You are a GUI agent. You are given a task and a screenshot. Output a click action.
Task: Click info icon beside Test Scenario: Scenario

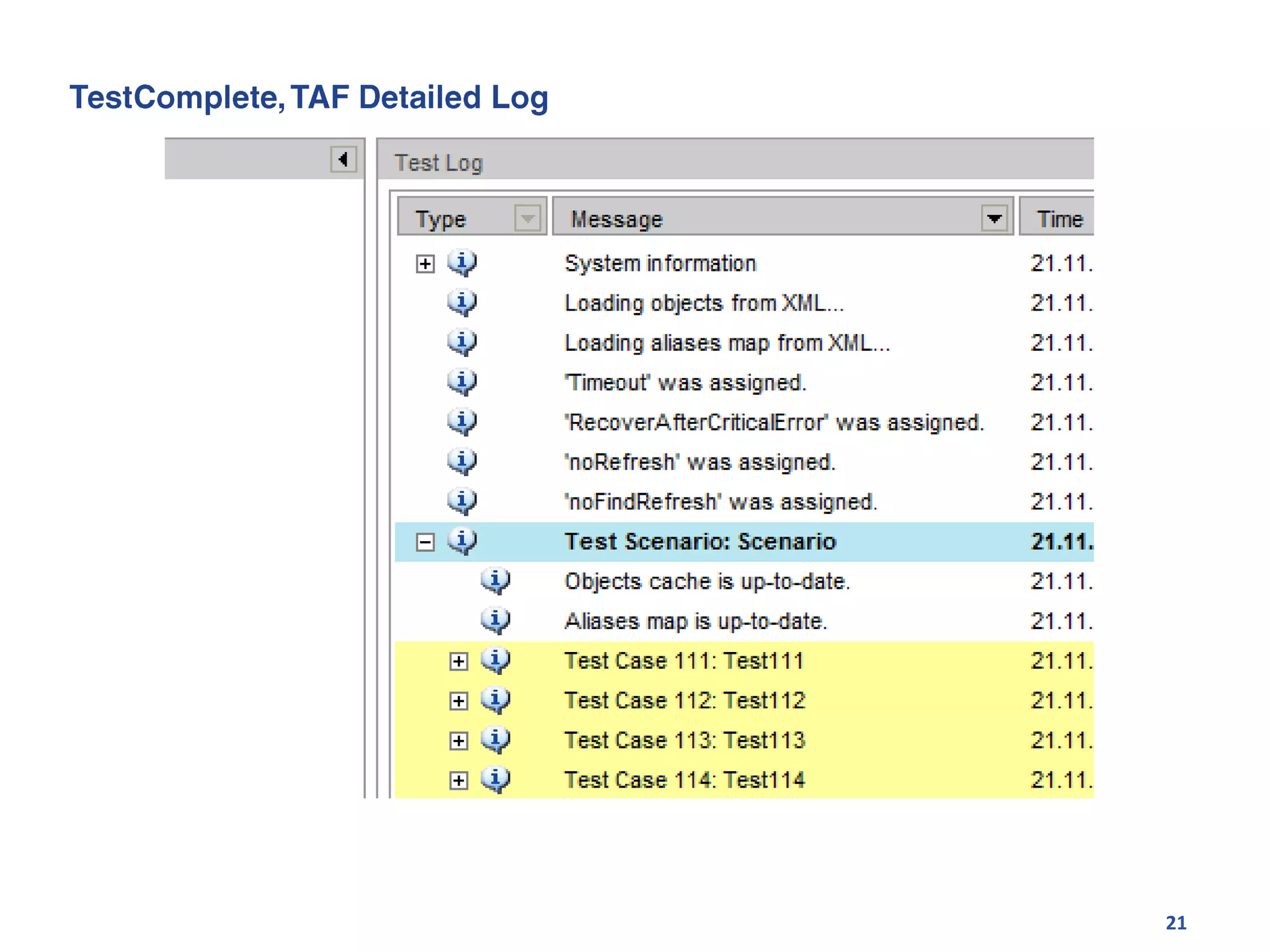pos(462,541)
